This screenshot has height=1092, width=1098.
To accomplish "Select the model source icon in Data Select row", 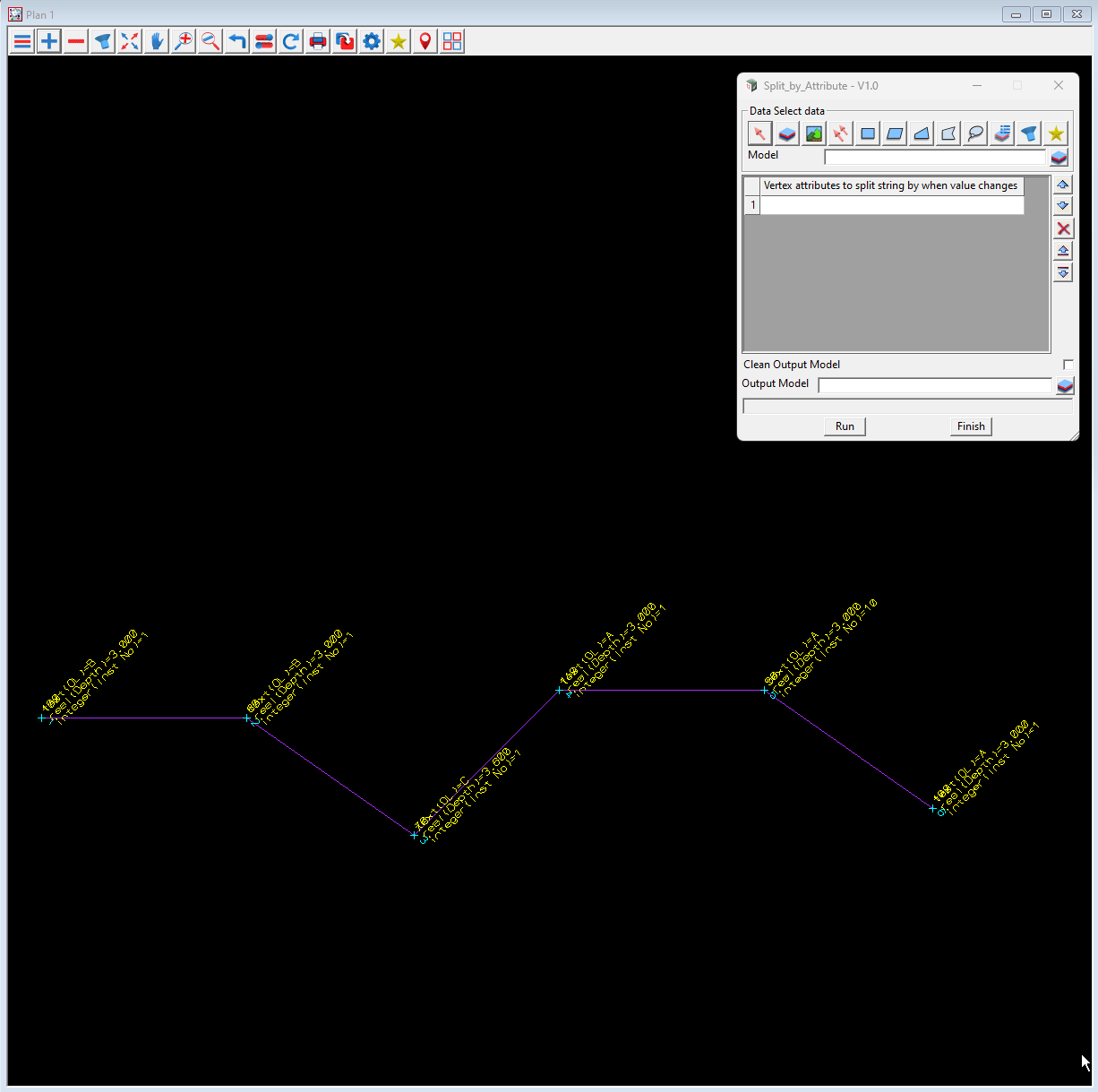I will pos(786,133).
